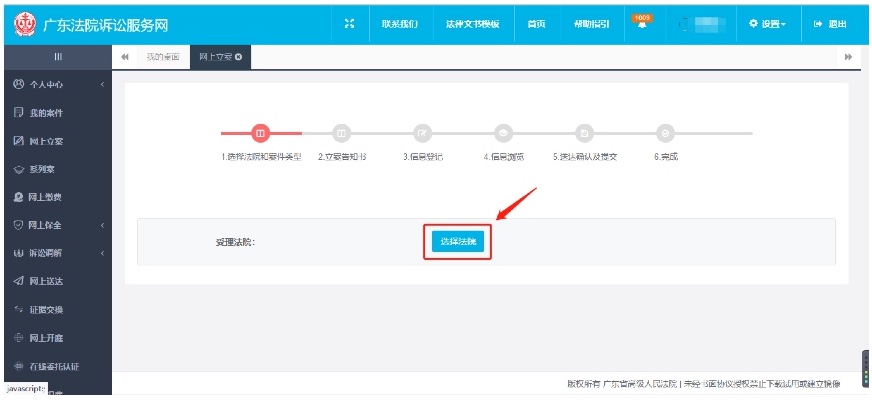Click step 2 立案告知书 circle icon
872x400 pixels.
tap(341, 134)
